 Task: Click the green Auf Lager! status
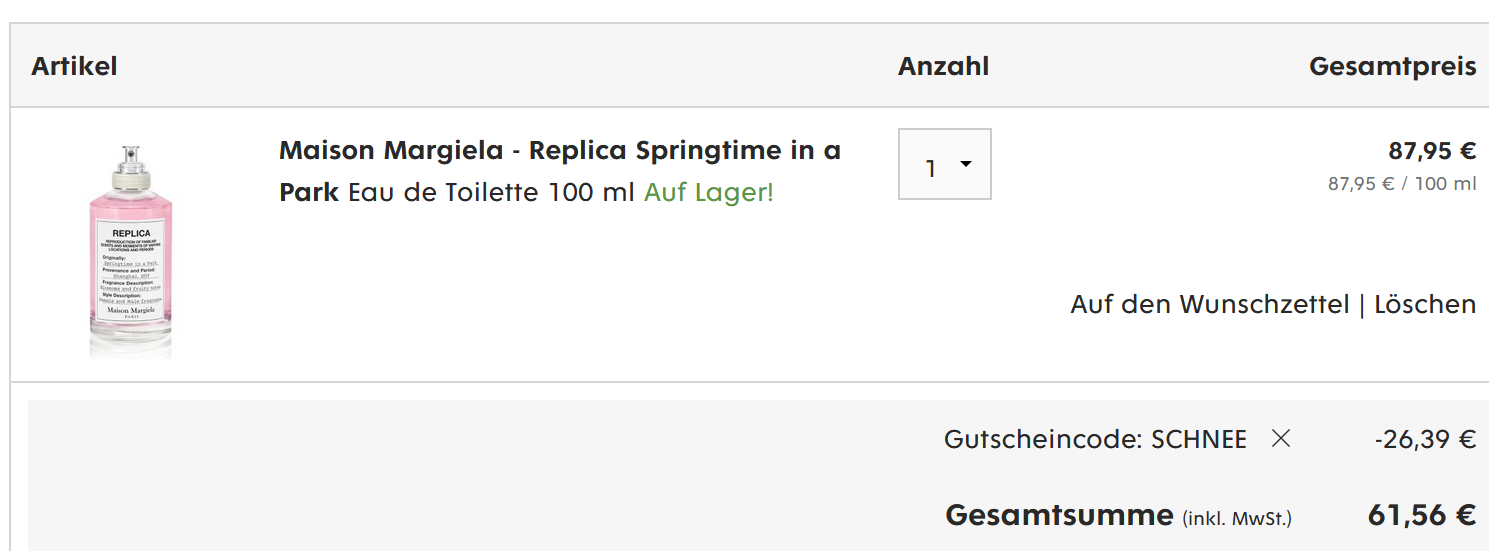tap(708, 192)
